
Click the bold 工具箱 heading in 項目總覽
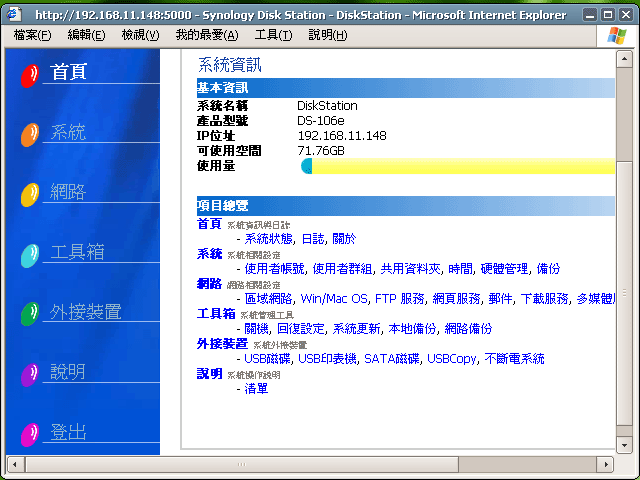click(216, 313)
